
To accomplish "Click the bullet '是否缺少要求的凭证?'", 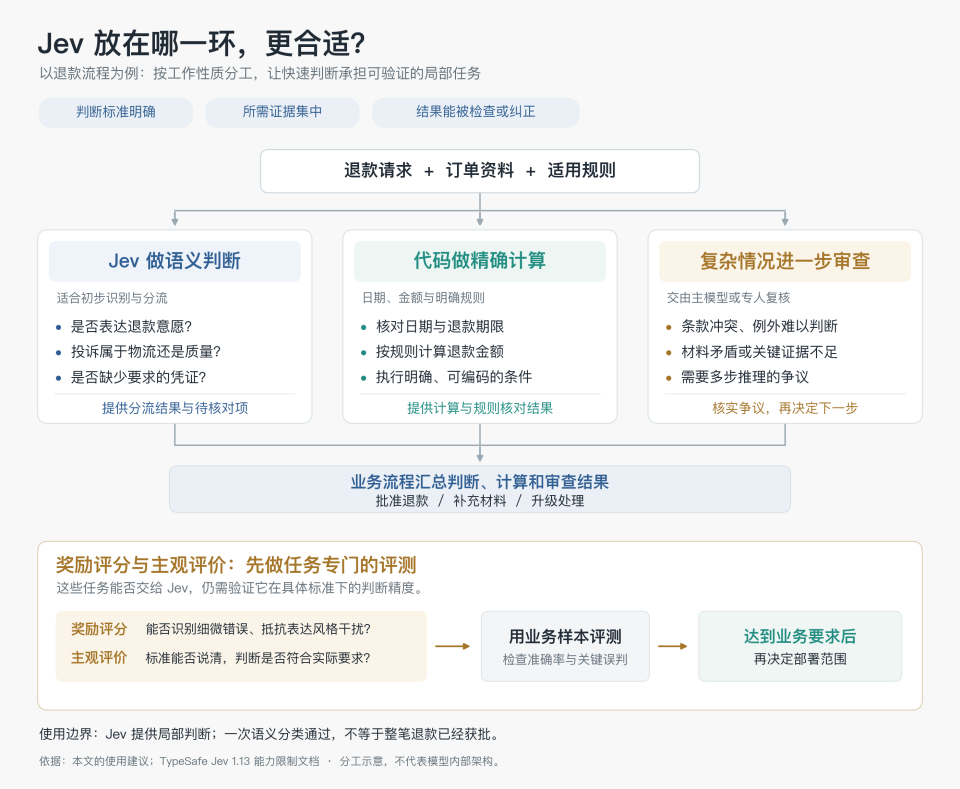I will (x=138, y=377).
